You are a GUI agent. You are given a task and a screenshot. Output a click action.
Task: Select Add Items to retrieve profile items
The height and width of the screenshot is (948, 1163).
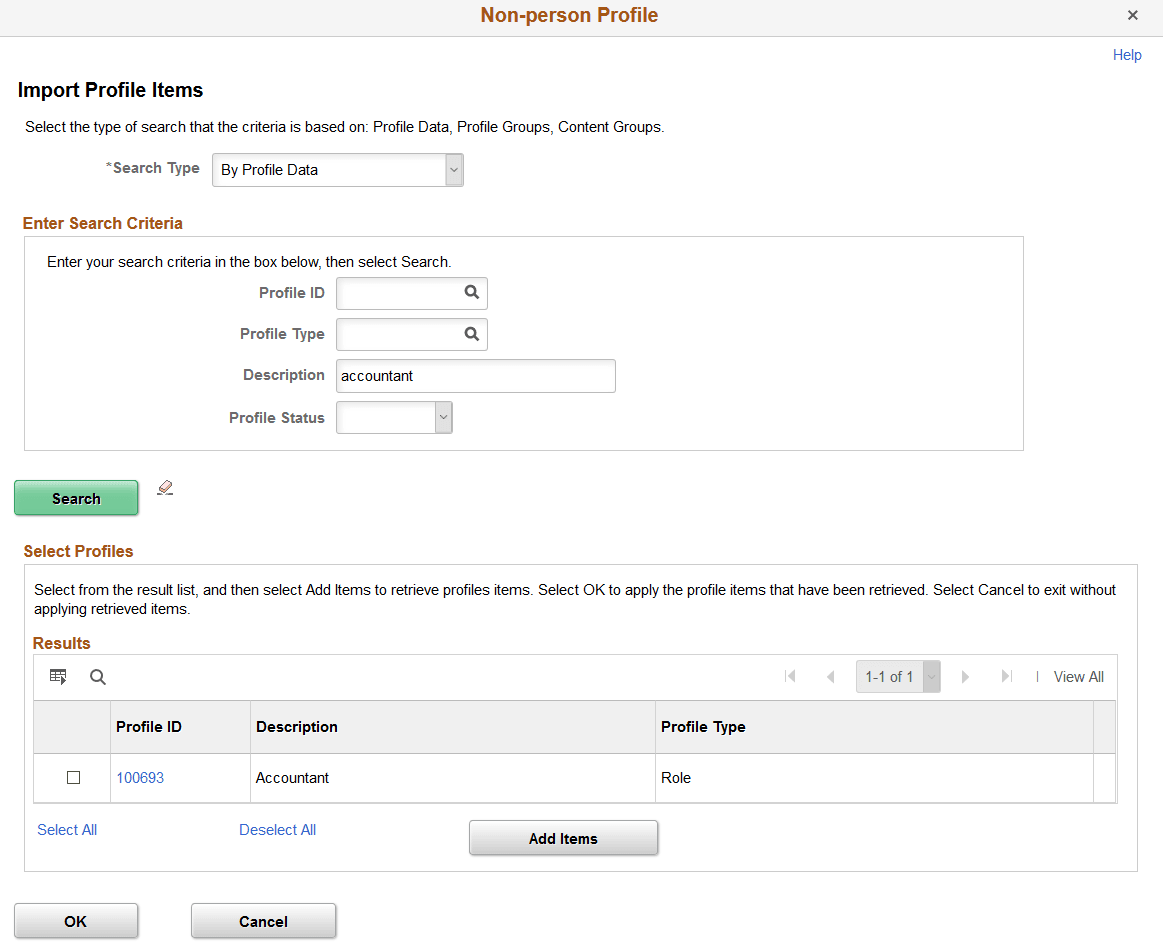tap(563, 837)
